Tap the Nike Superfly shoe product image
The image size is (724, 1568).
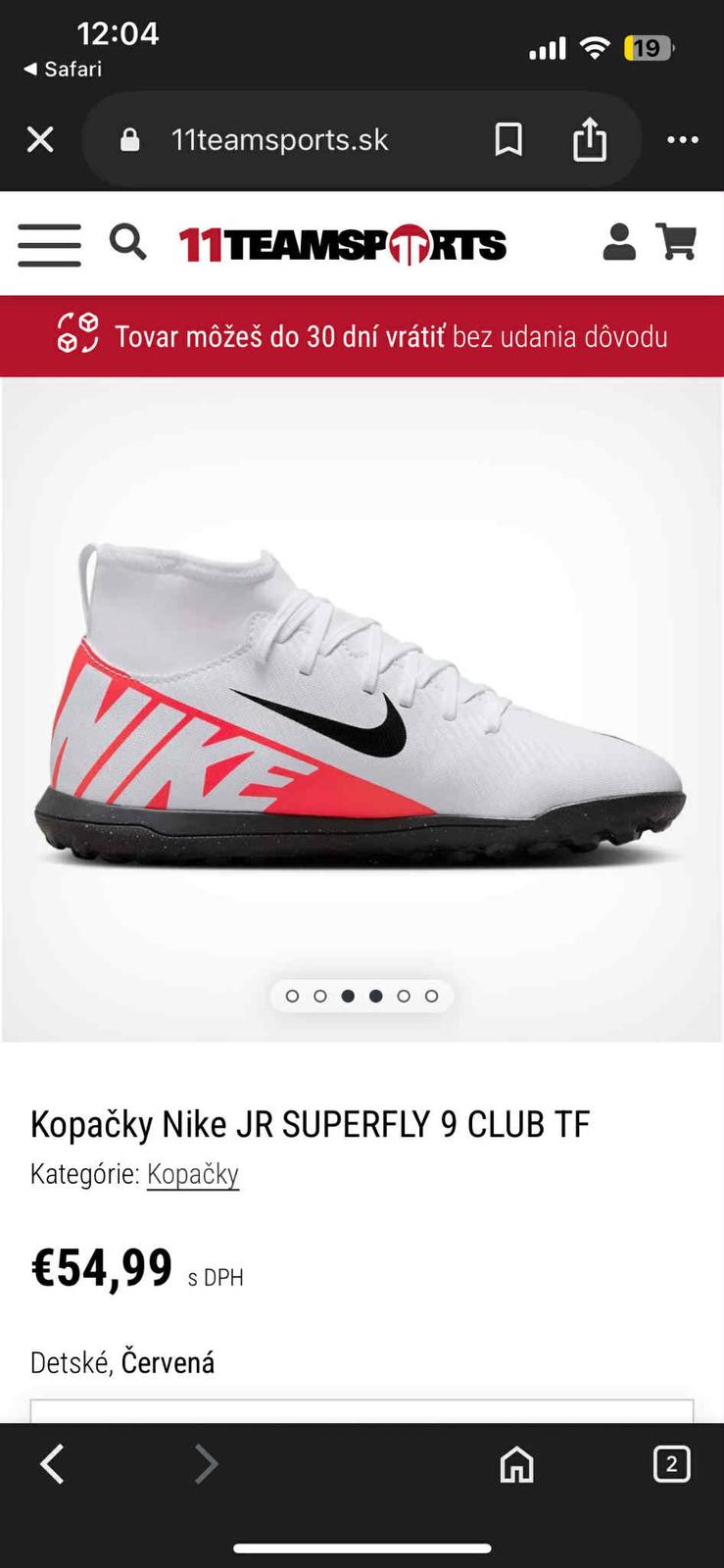[x=362, y=708]
